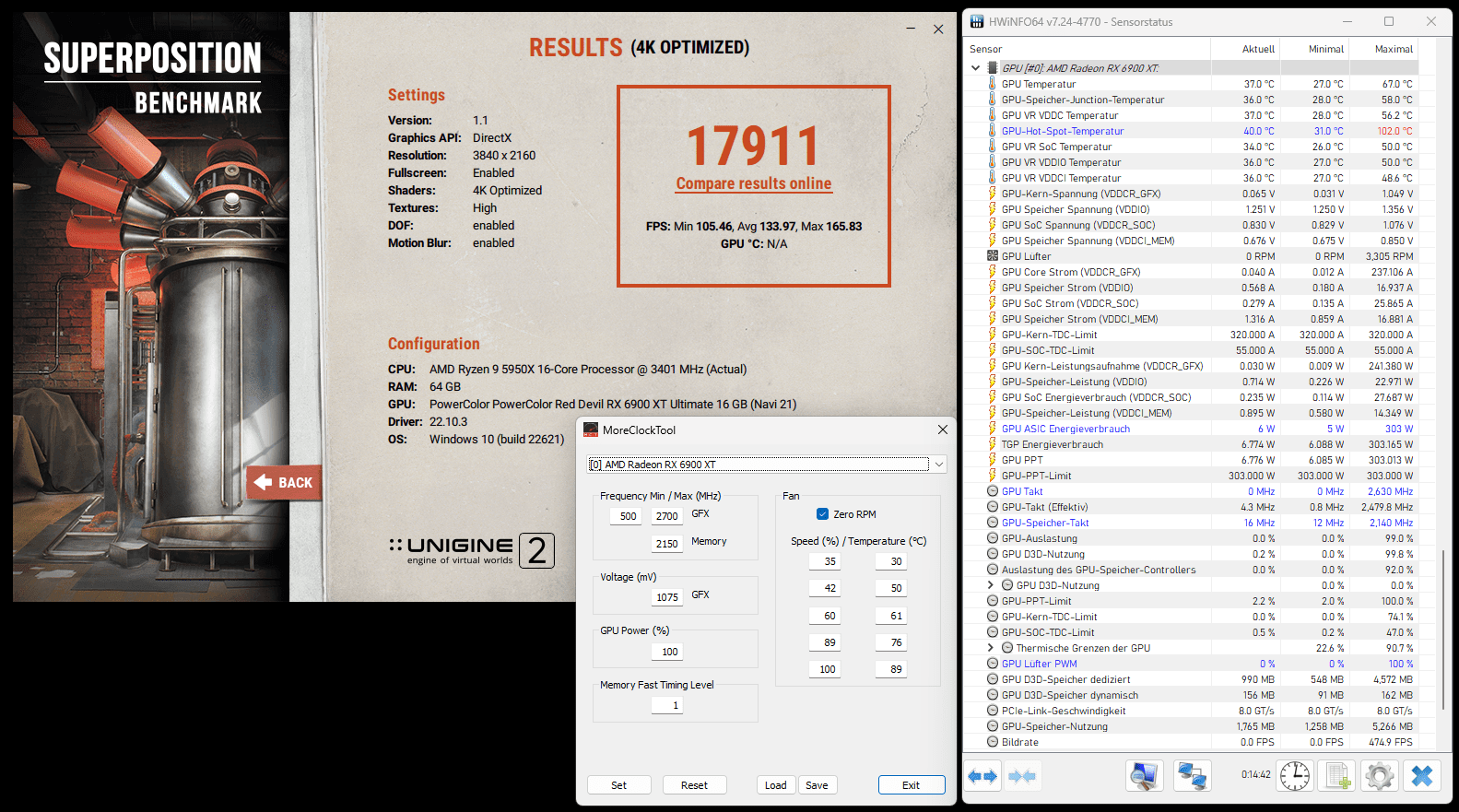This screenshot has width=1459, height=812.
Task: Click GPU Power percent field 100
Action: (667, 652)
